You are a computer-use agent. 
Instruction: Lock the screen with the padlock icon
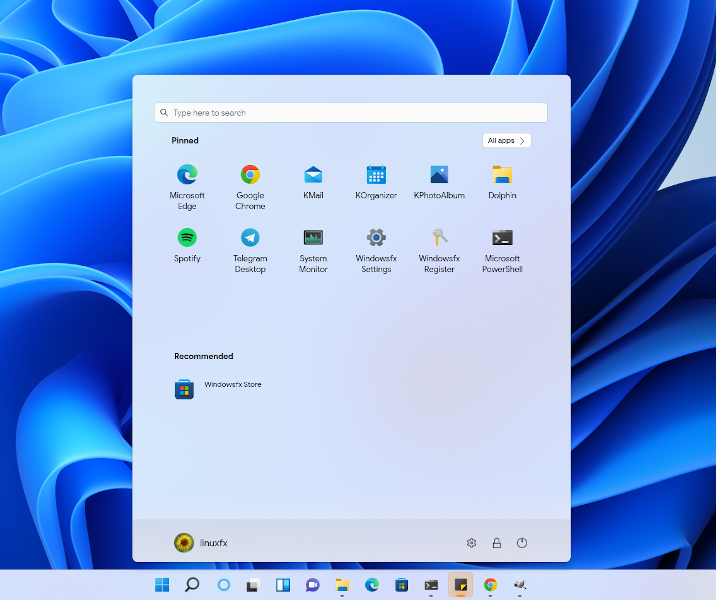(x=497, y=543)
